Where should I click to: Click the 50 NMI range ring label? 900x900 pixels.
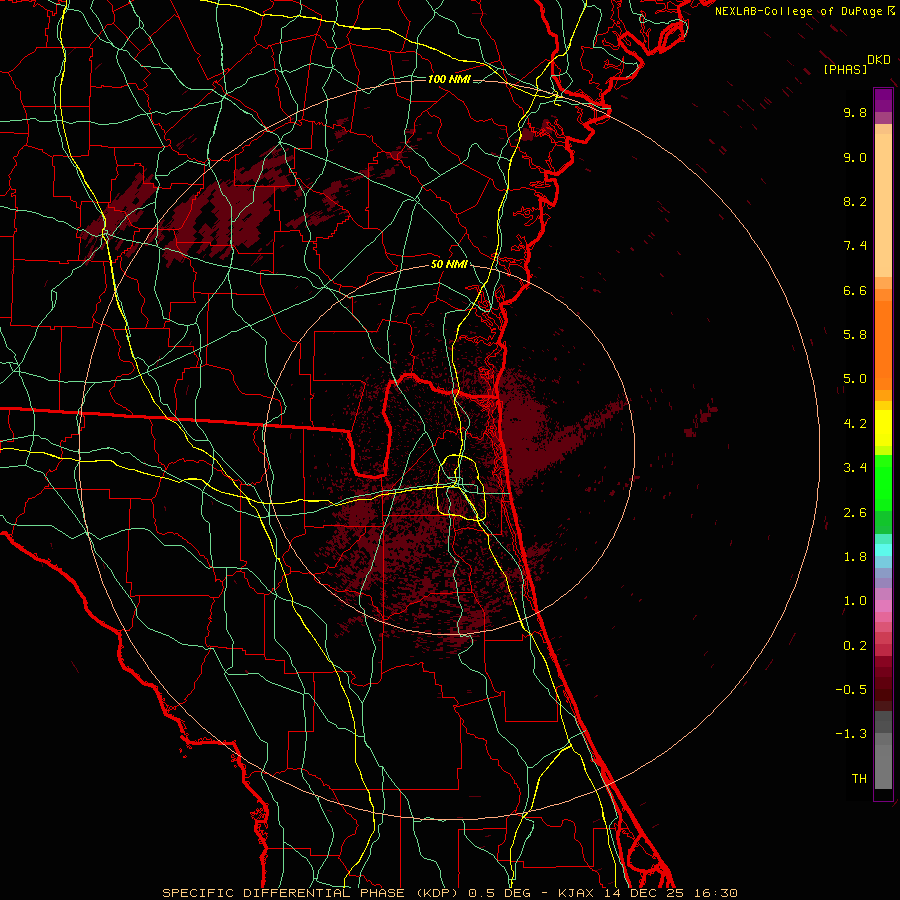pyautogui.click(x=449, y=264)
